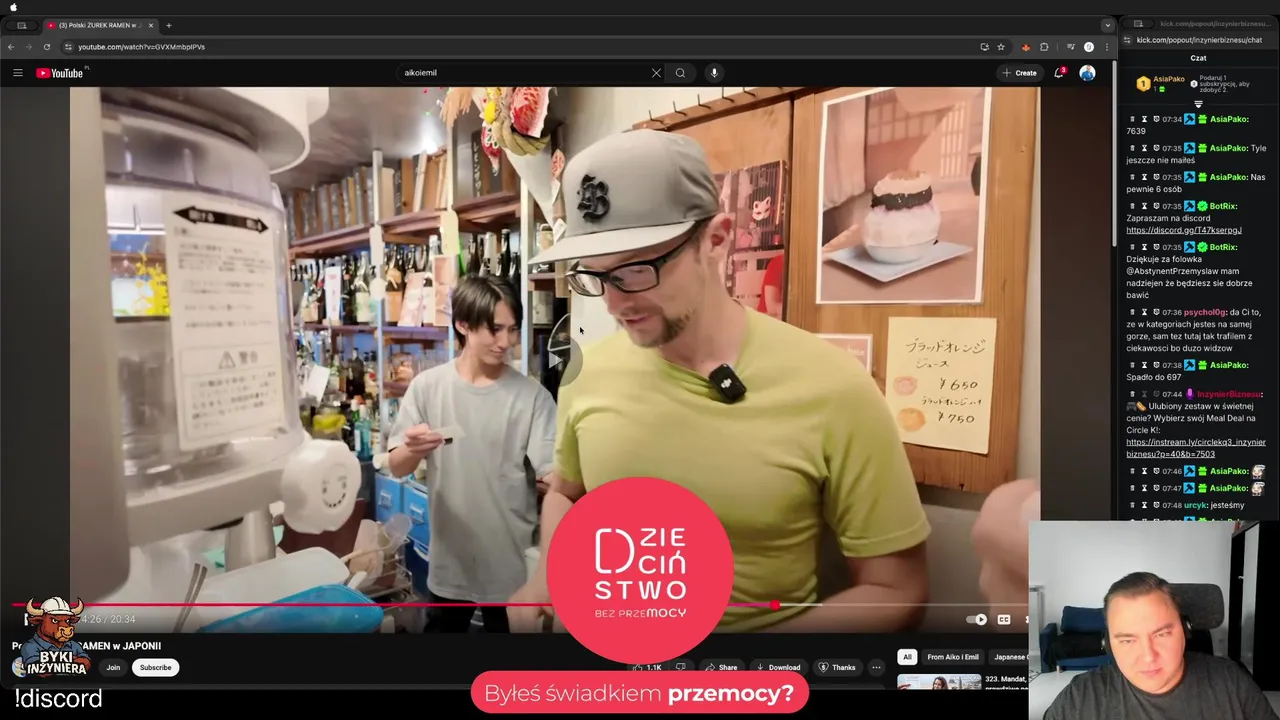Image resolution: width=1280 pixels, height=720 pixels.
Task: Click the install app icon in address bar
Action: pos(985,47)
